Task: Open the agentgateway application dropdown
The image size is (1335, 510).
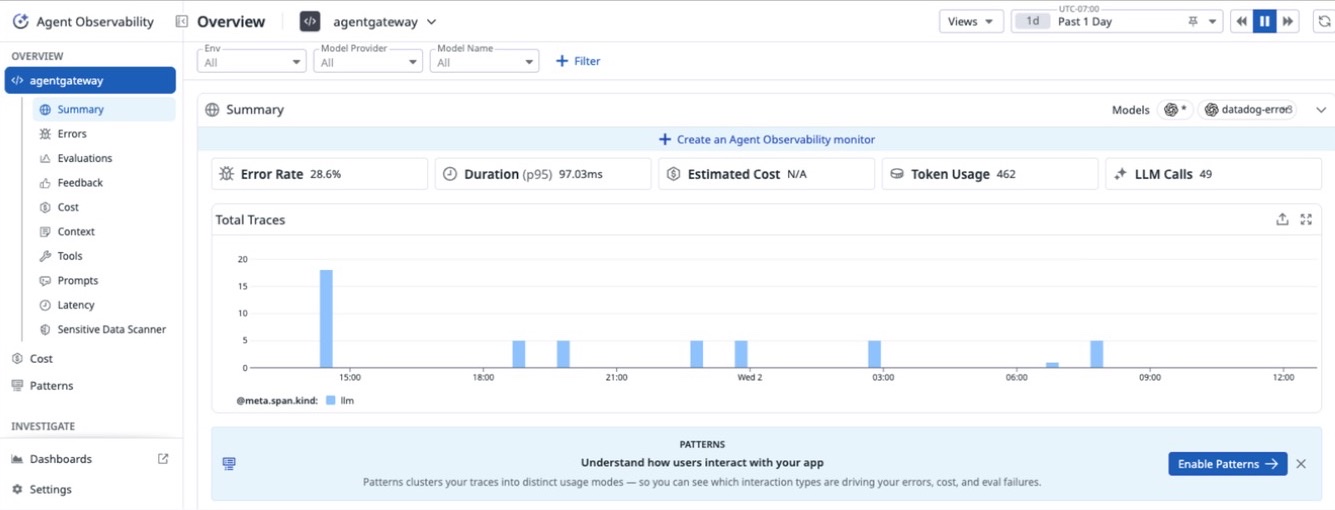Action: point(385,21)
